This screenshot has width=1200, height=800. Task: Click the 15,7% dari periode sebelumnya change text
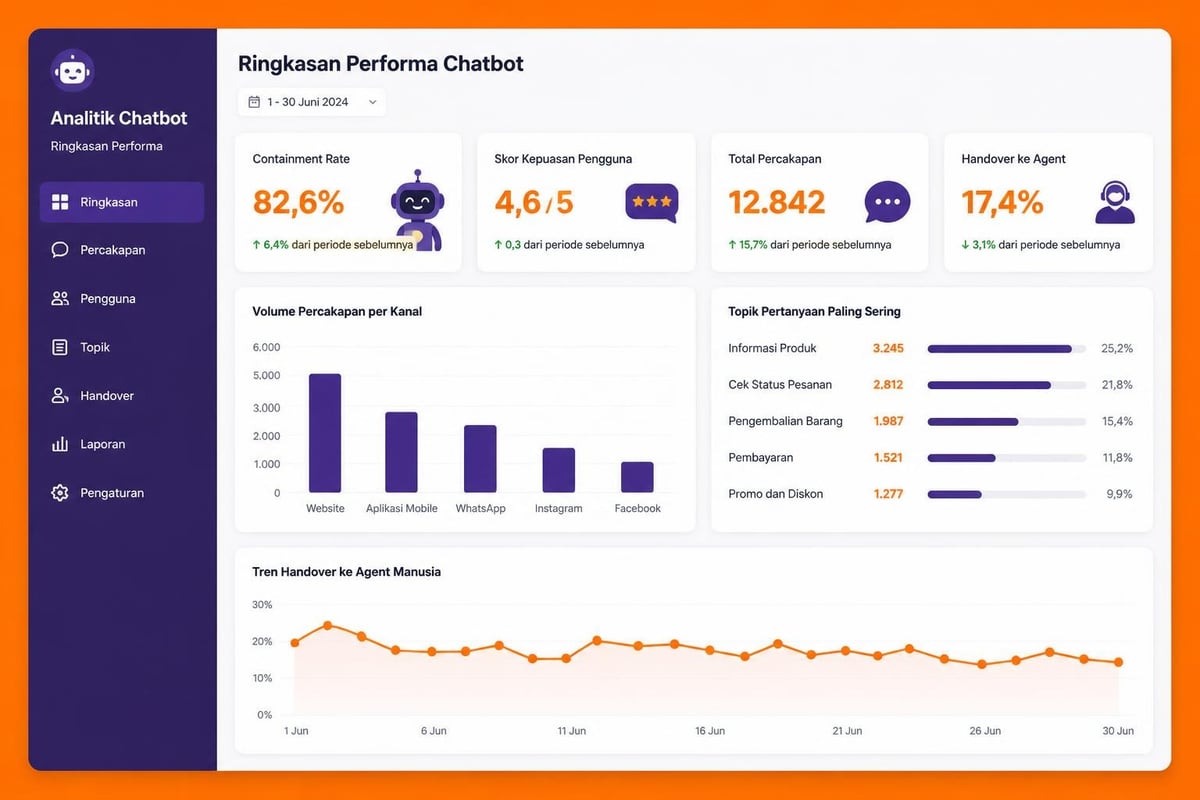809,244
